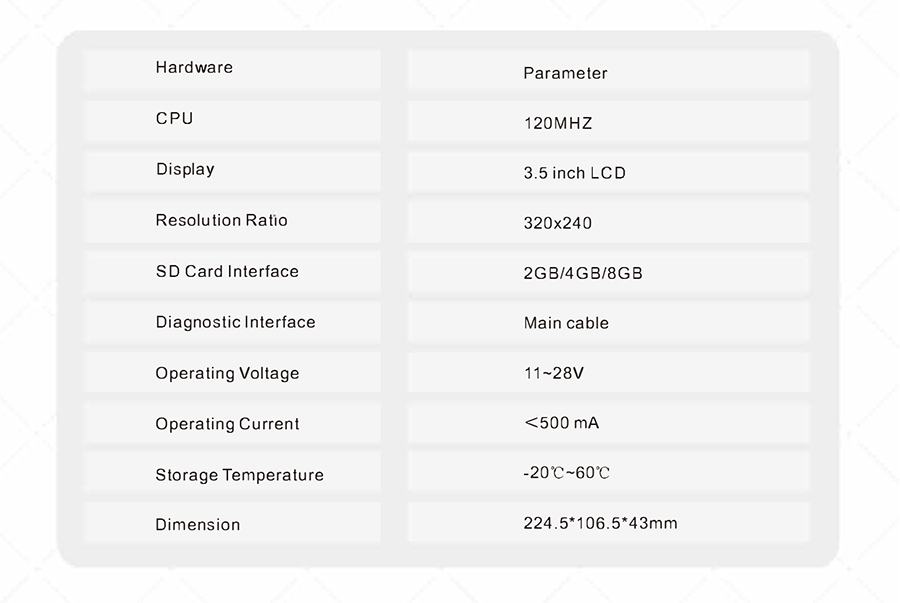This screenshot has width=900, height=603.
Task: Select the Resolution Ratio label
Action: (x=221, y=220)
